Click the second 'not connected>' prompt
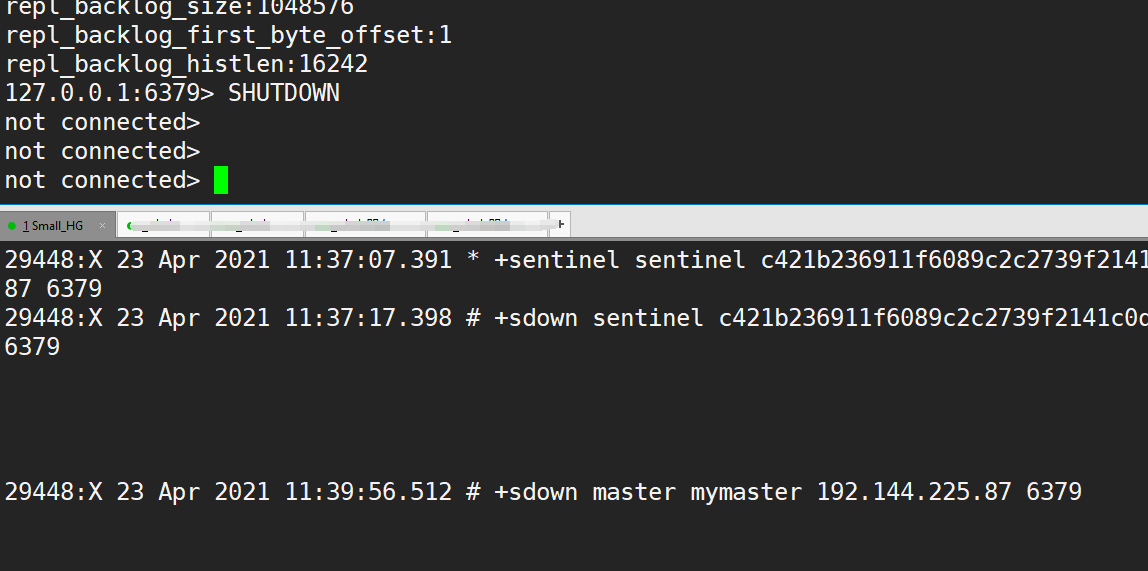Viewport: 1148px width, 571px height. pyautogui.click(x=102, y=151)
